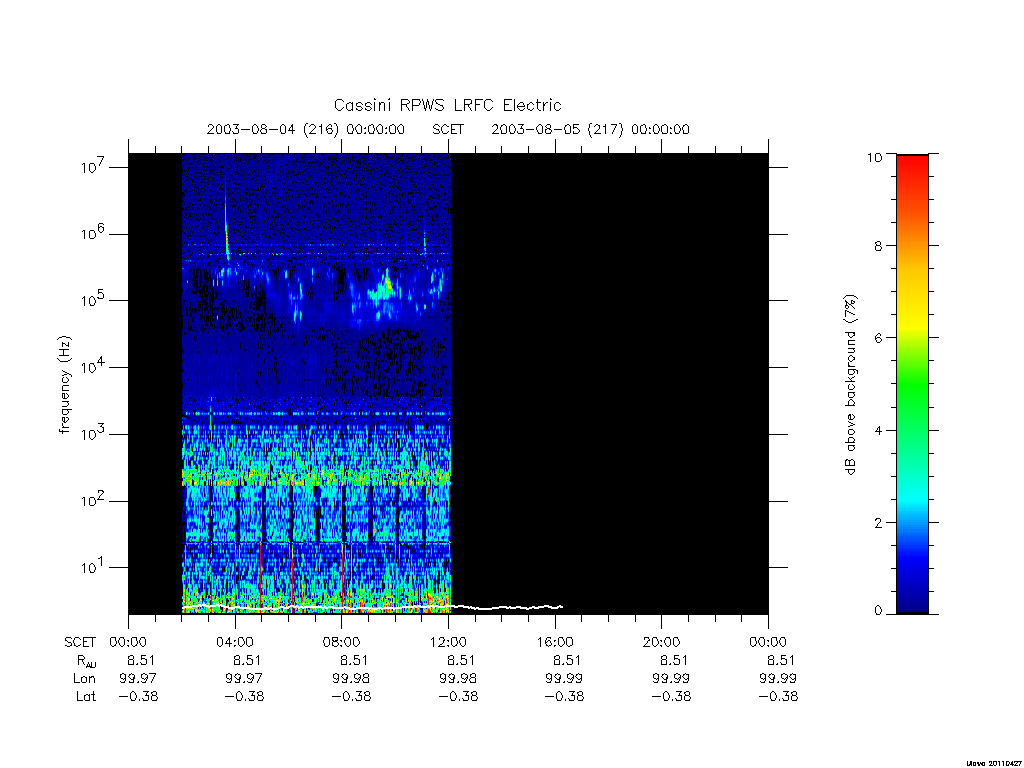This screenshot has height=768, width=1024.
Task: Click the color bar tick label '4'
Action: click(878, 431)
